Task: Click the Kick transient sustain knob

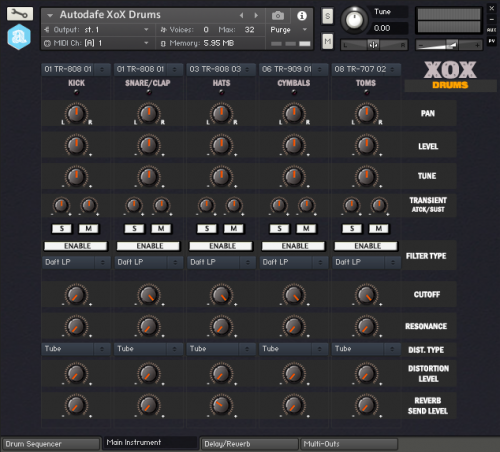Action: click(x=89, y=206)
